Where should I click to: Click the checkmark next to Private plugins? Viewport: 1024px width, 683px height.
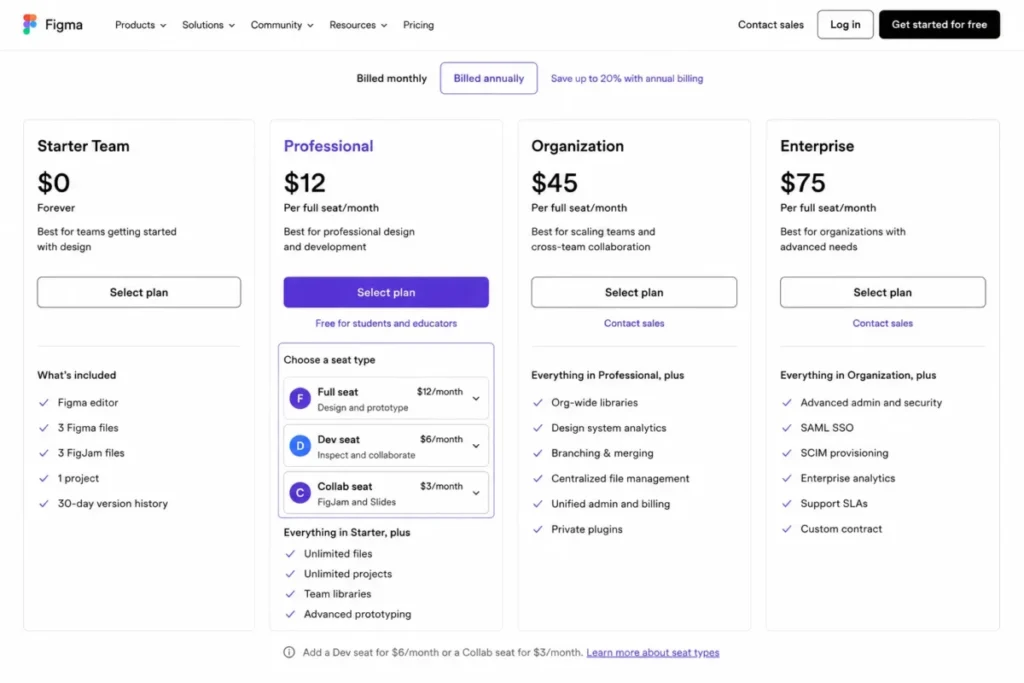[x=537, y=530]
